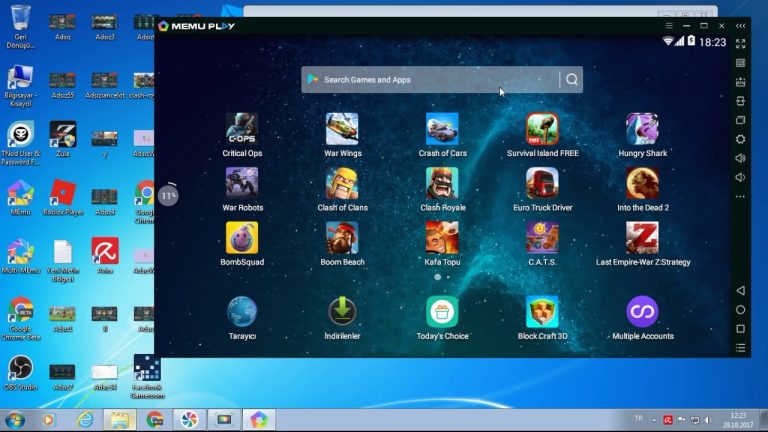Open İndirilenler downloads app
The image size is (768, 432).
click(x=342, y=312)
